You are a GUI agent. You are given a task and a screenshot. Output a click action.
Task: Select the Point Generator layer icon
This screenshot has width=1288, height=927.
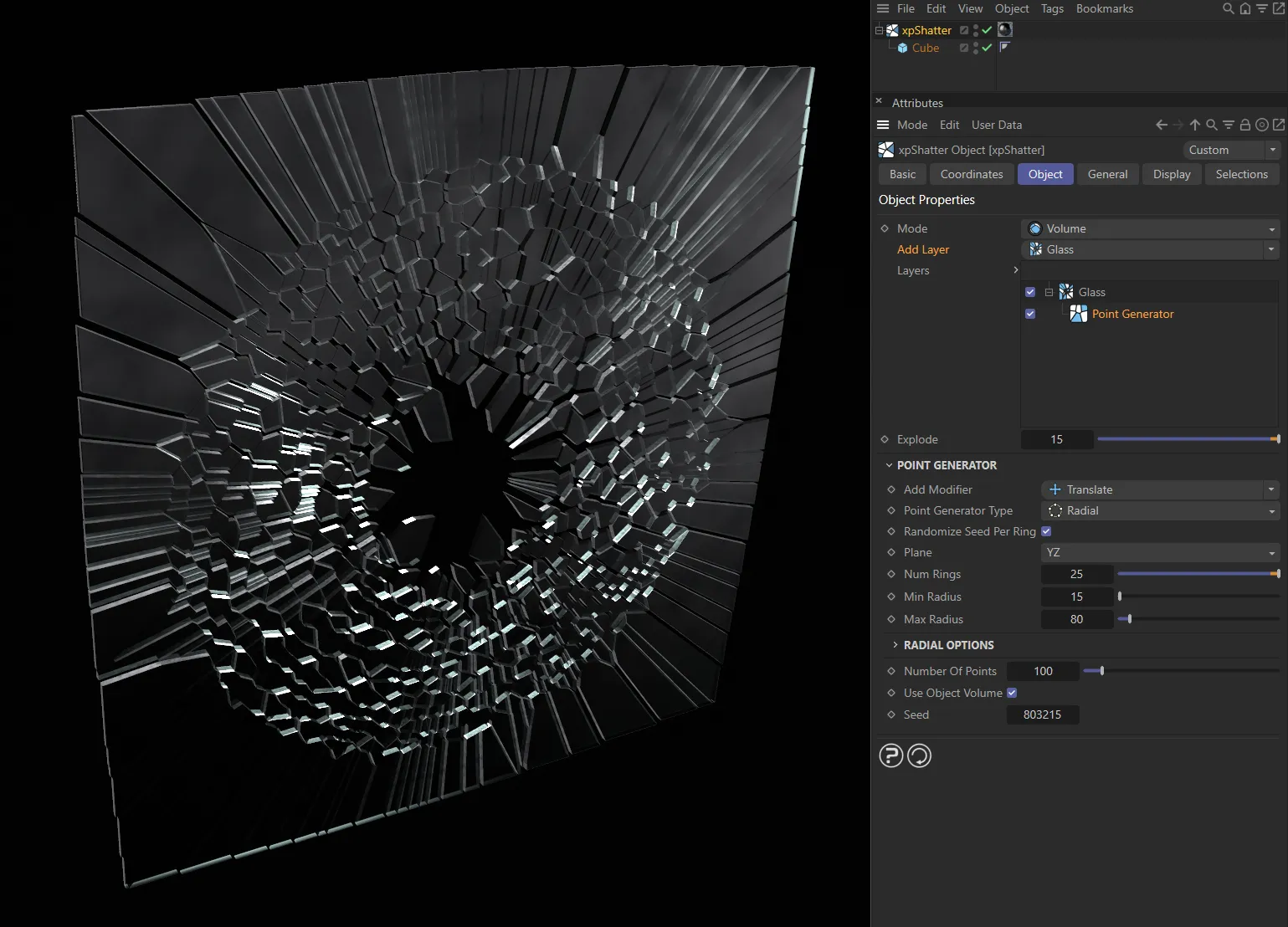[1078, 314]
